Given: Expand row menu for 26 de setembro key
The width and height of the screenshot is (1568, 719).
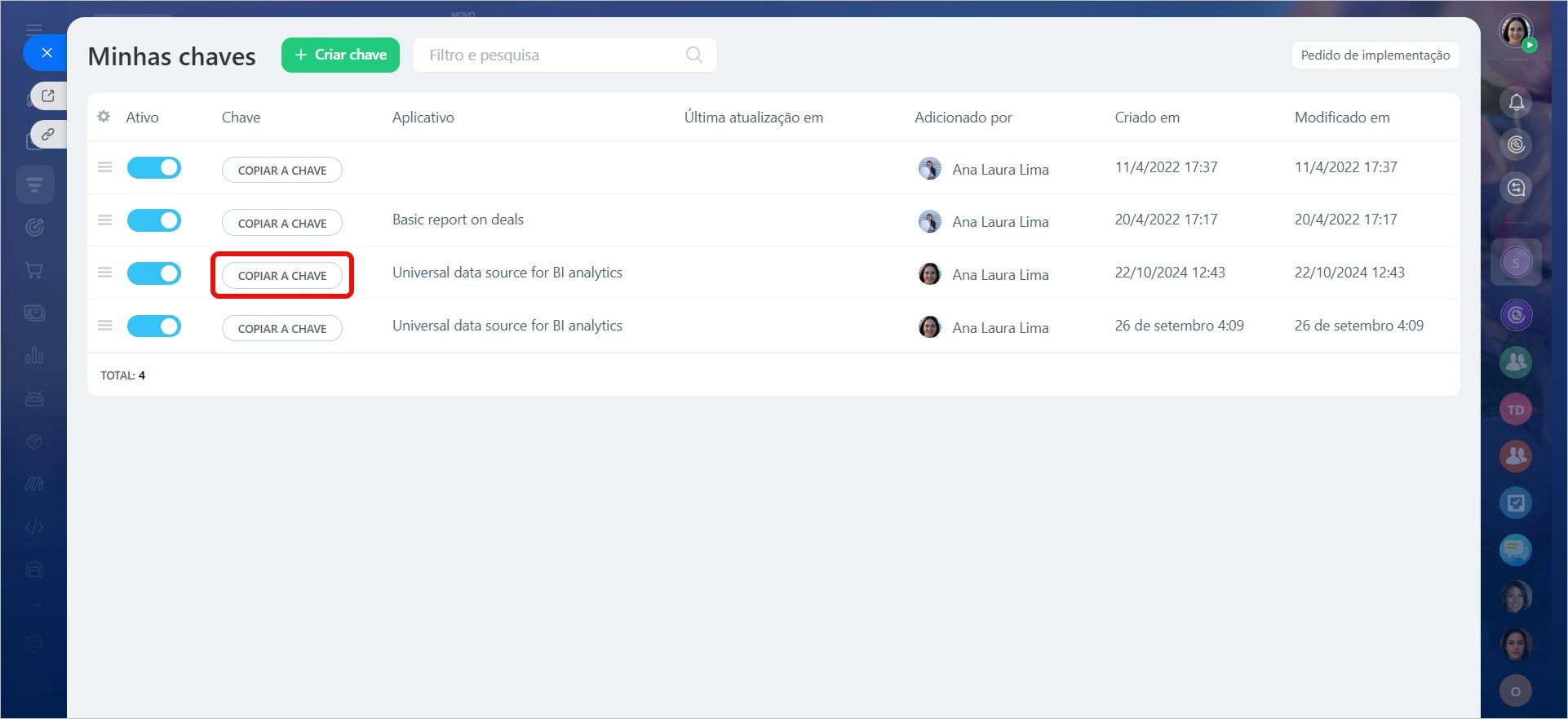Looking at the screenshot, I should [104, 326].
